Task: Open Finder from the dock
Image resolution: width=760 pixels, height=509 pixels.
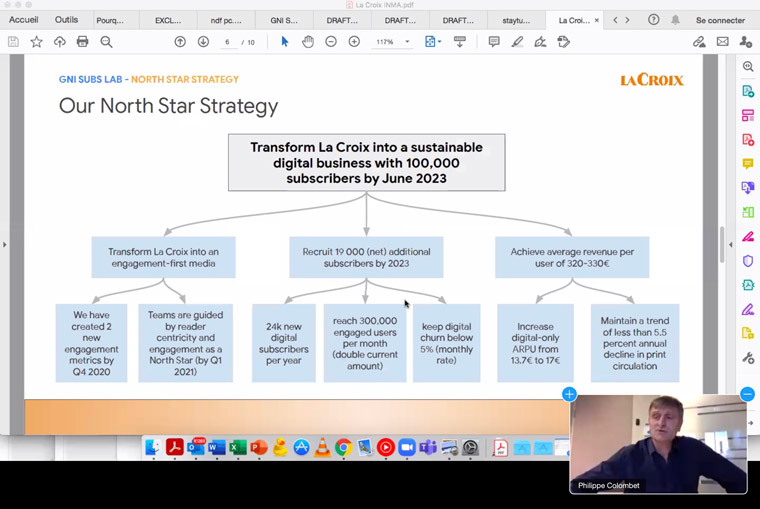Action: pos(153,447)
